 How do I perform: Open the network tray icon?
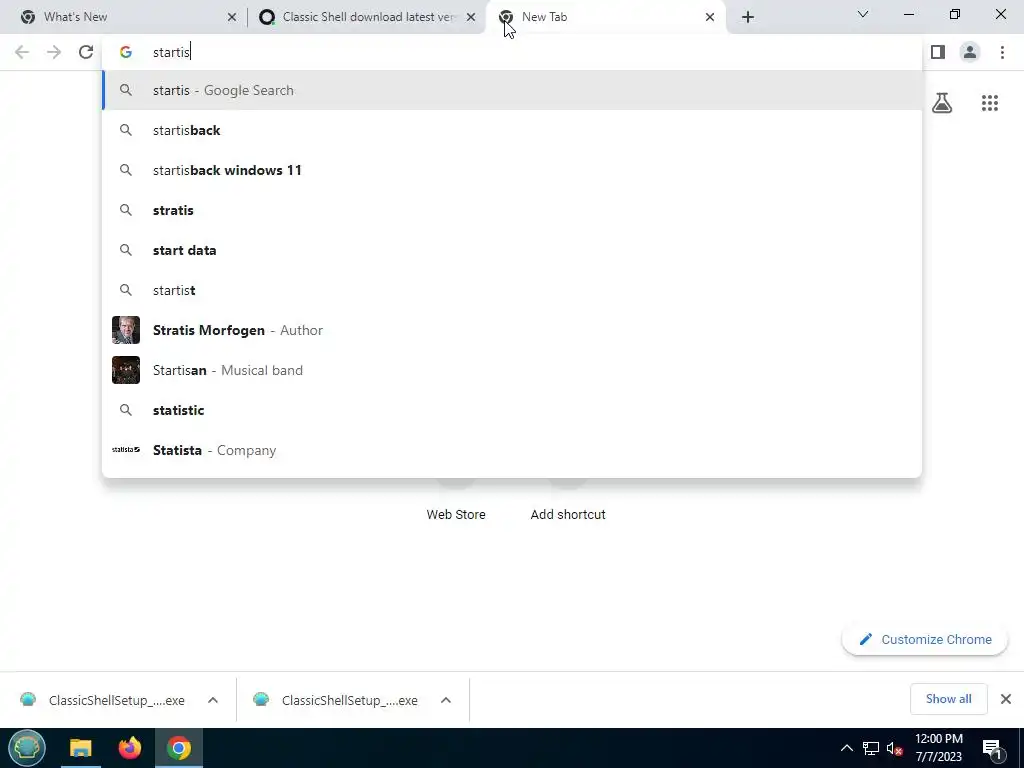(871, 748)
